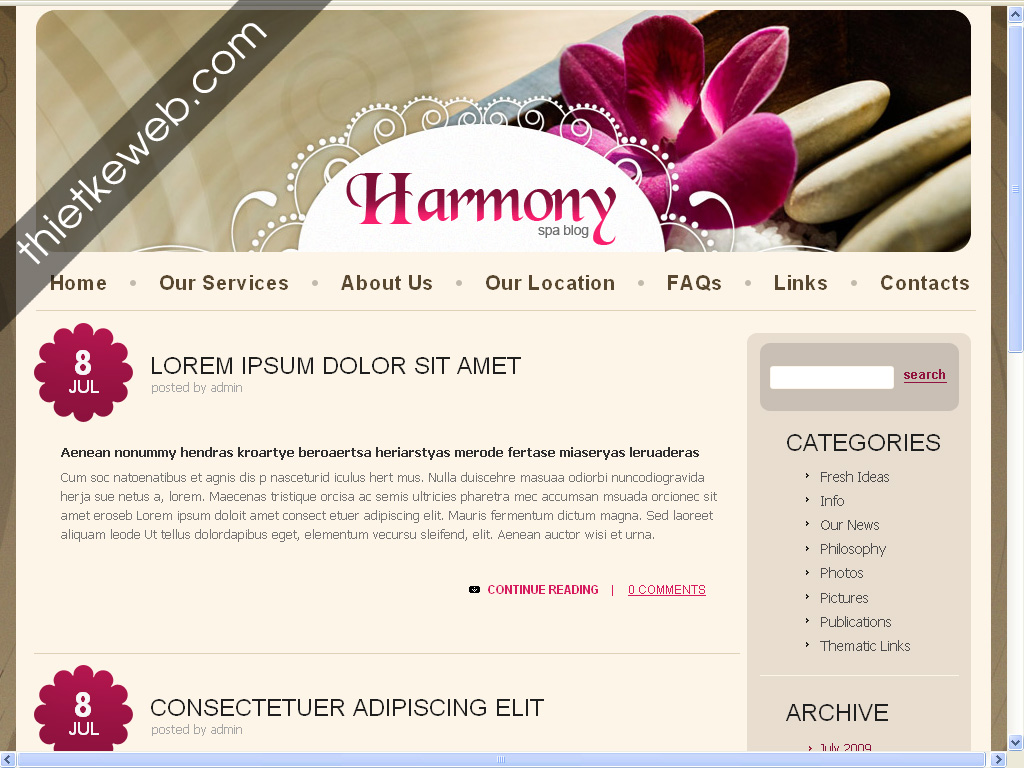
Task: Select the Contacts navigation item
Action: [x=925, y=283]
